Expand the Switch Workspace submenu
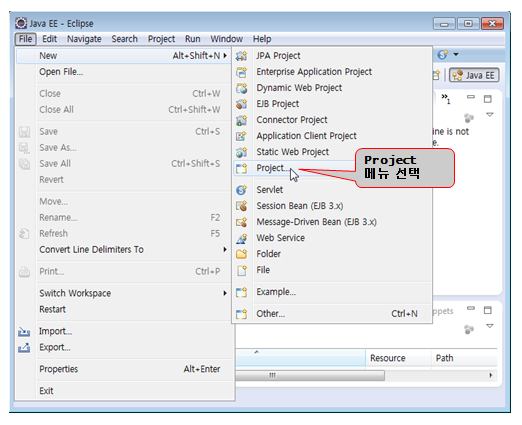Viewport: 522px width, 425px height. click(x=225, y=293)
